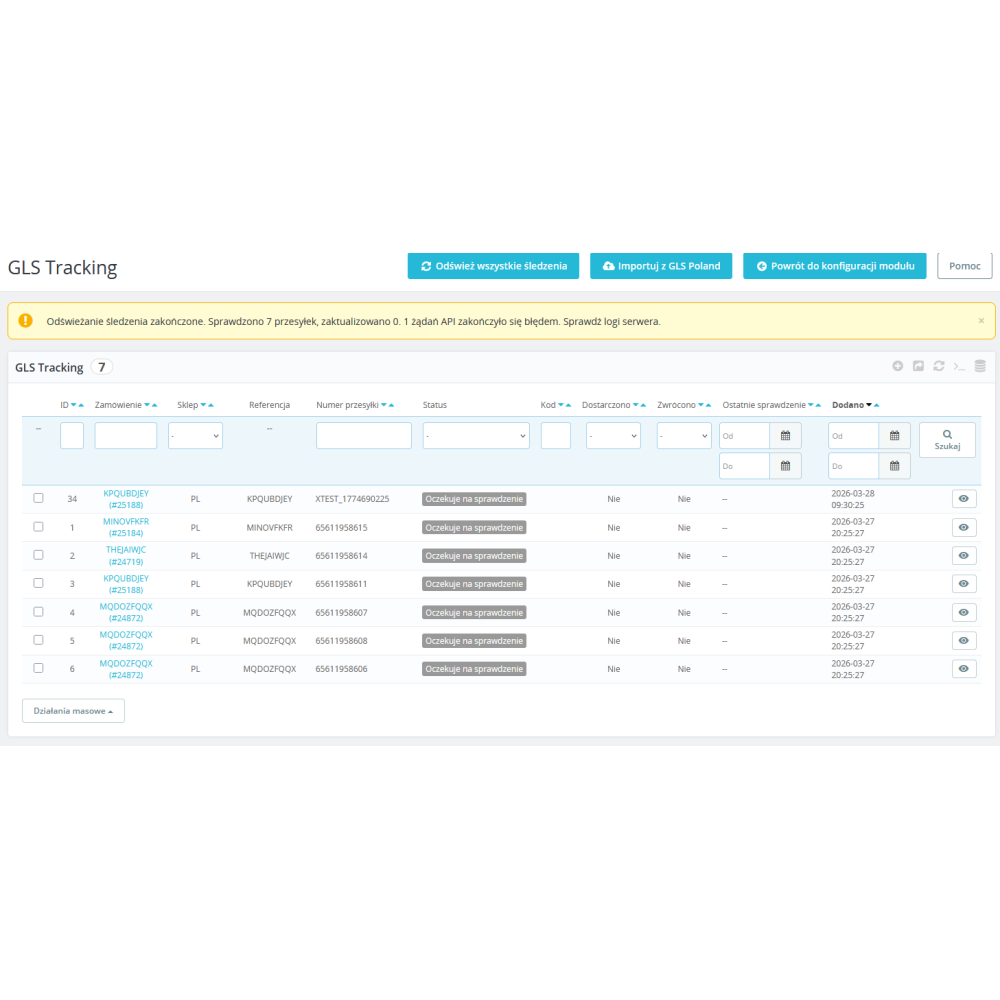Open calendar for Ostatnie sprawdzenie Do date

coord(786,466)
